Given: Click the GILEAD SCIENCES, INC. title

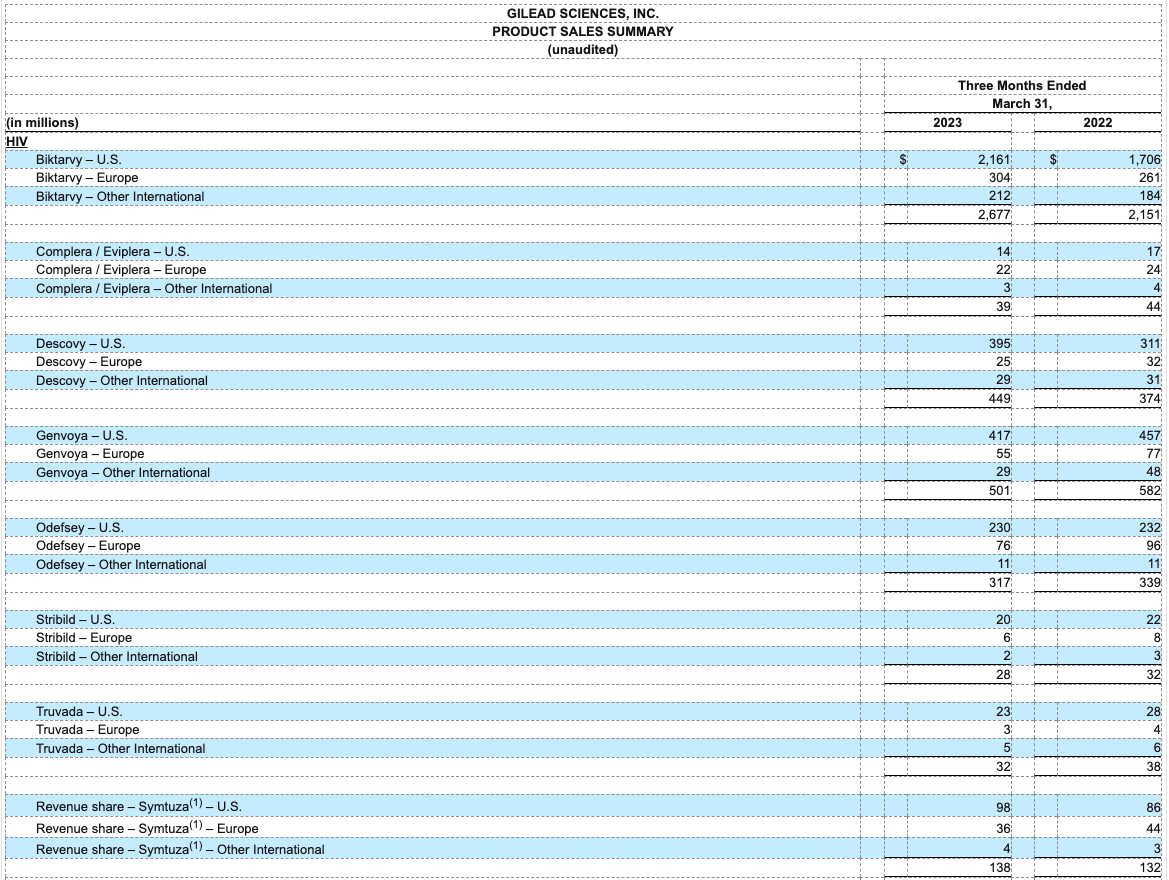Looking at the screenshot, I should (582, 13).
